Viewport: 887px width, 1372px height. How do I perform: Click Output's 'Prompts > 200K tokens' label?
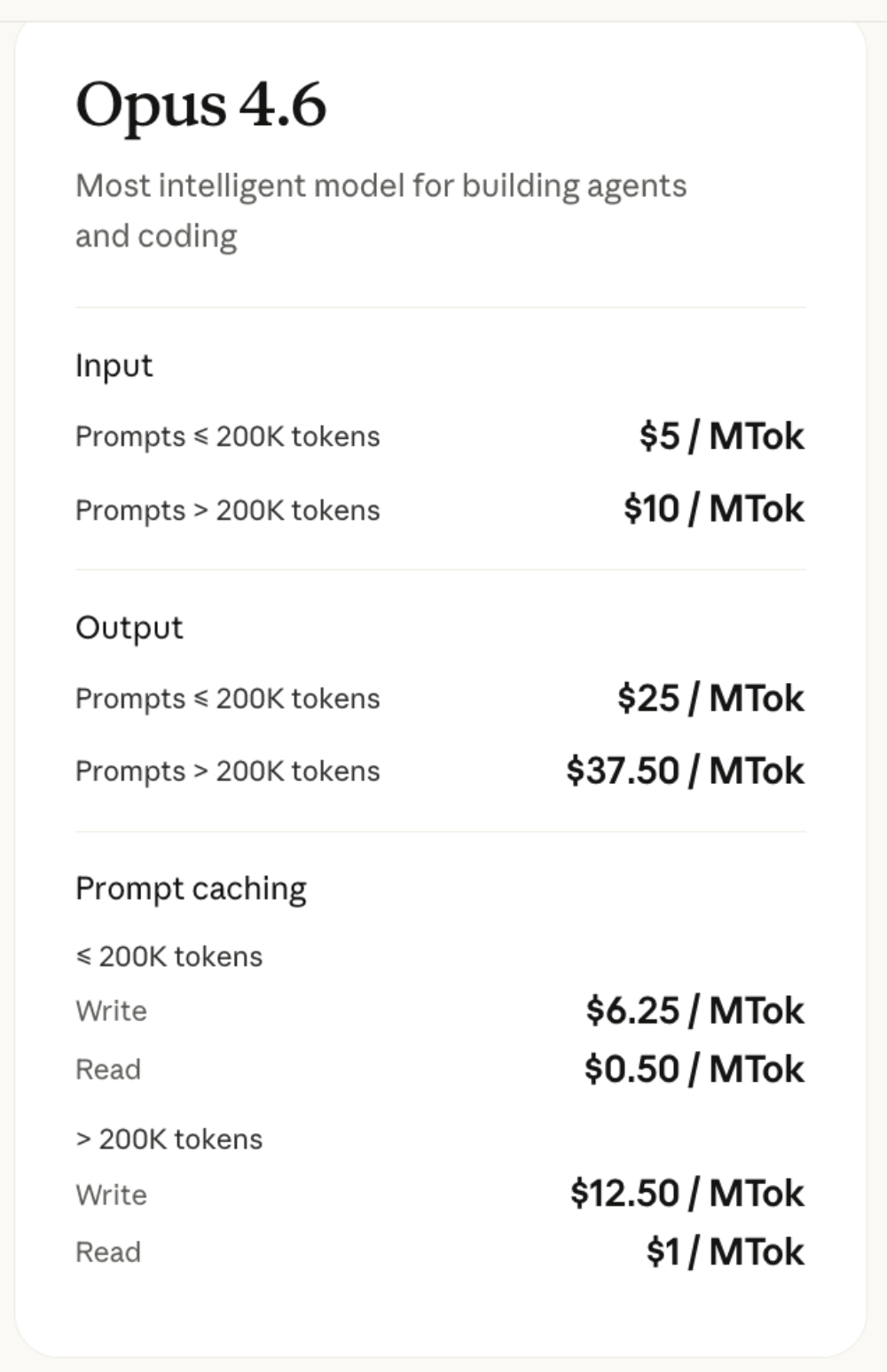(227, 771)
